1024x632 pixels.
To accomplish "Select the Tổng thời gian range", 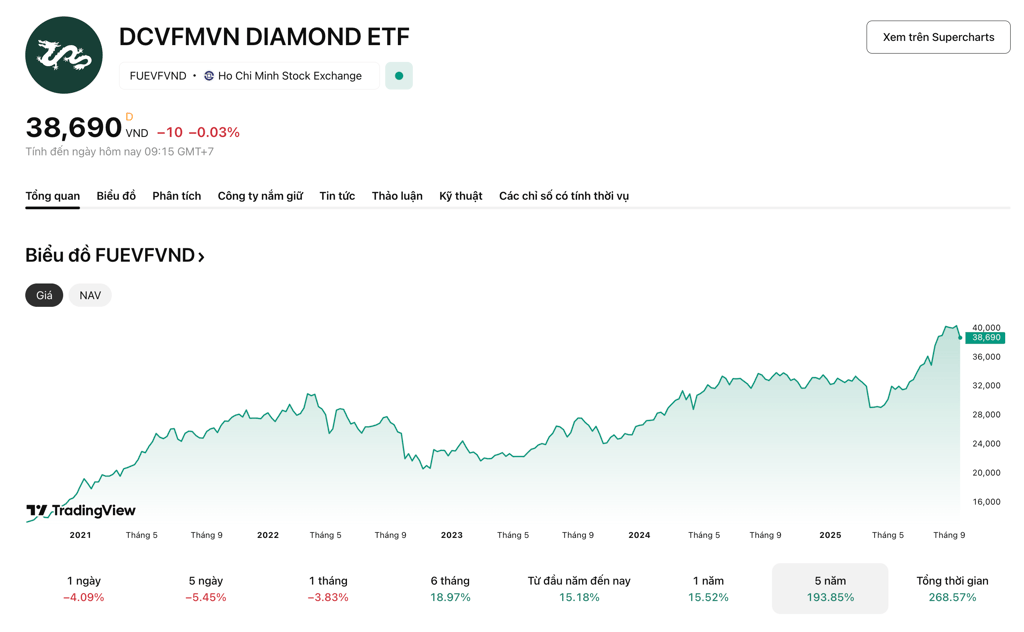I will [951, 588].
